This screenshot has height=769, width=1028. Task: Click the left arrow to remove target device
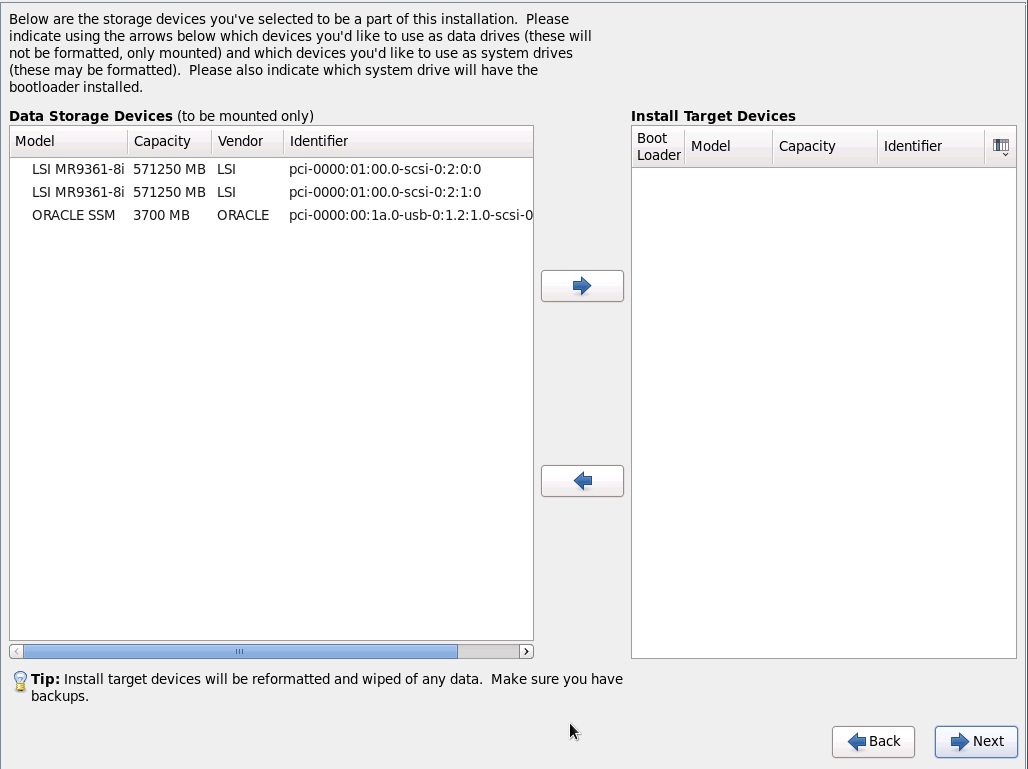point(582,480)
